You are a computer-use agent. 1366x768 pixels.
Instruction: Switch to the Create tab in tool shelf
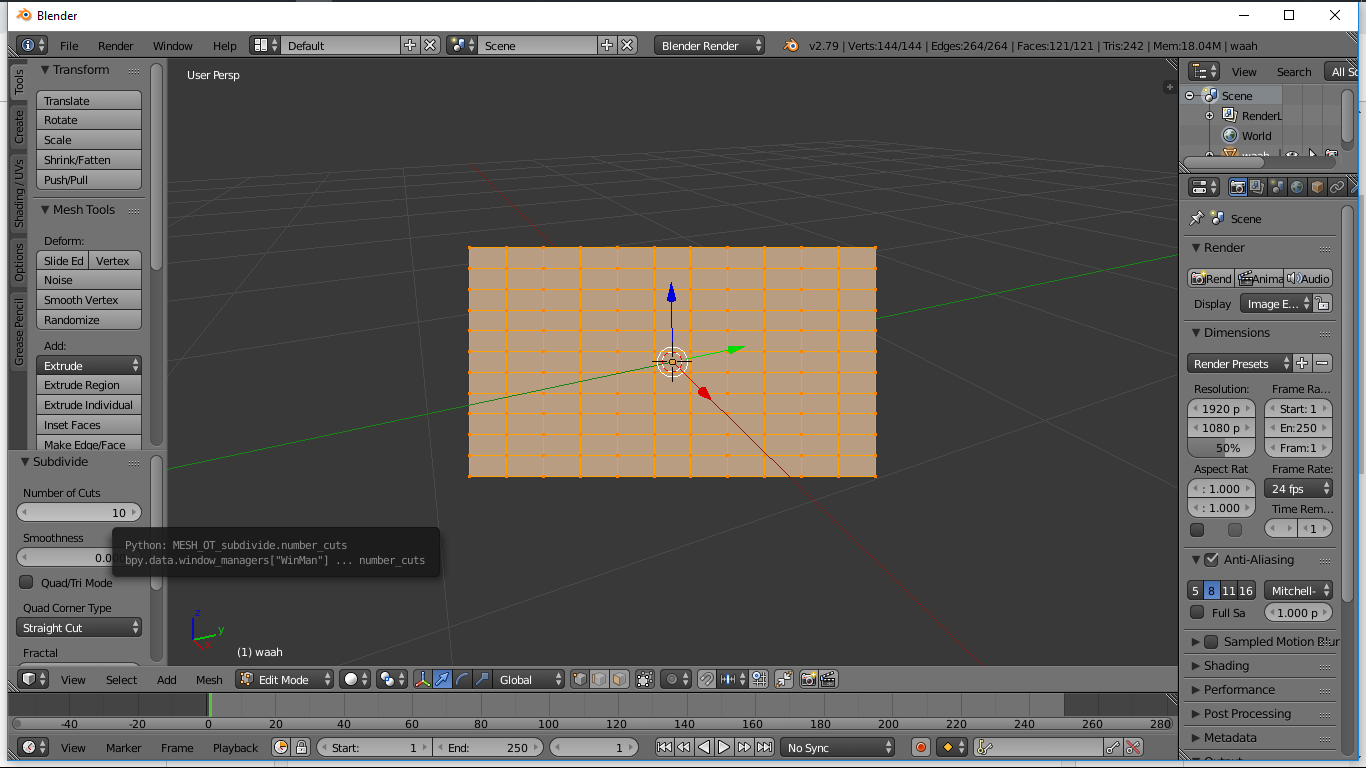pyautogui.click(x=18, y=127)
